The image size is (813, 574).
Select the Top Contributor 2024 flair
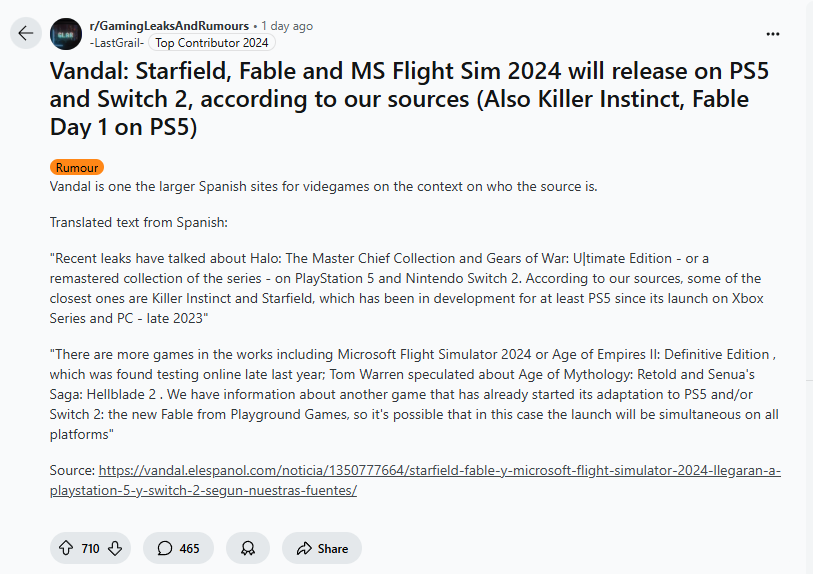[x=213, y=43]
